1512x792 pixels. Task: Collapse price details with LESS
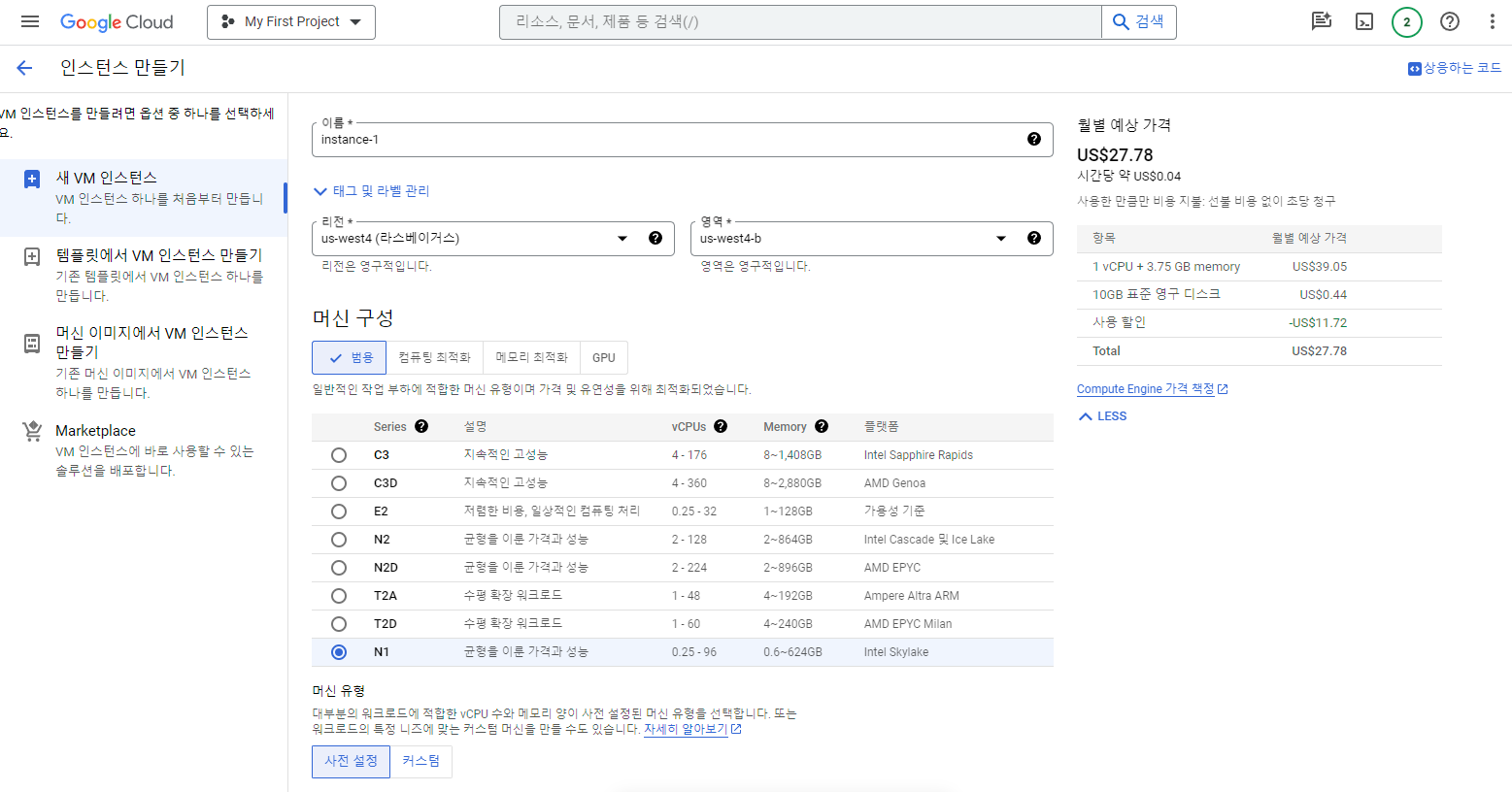(x=1102, y=416)
